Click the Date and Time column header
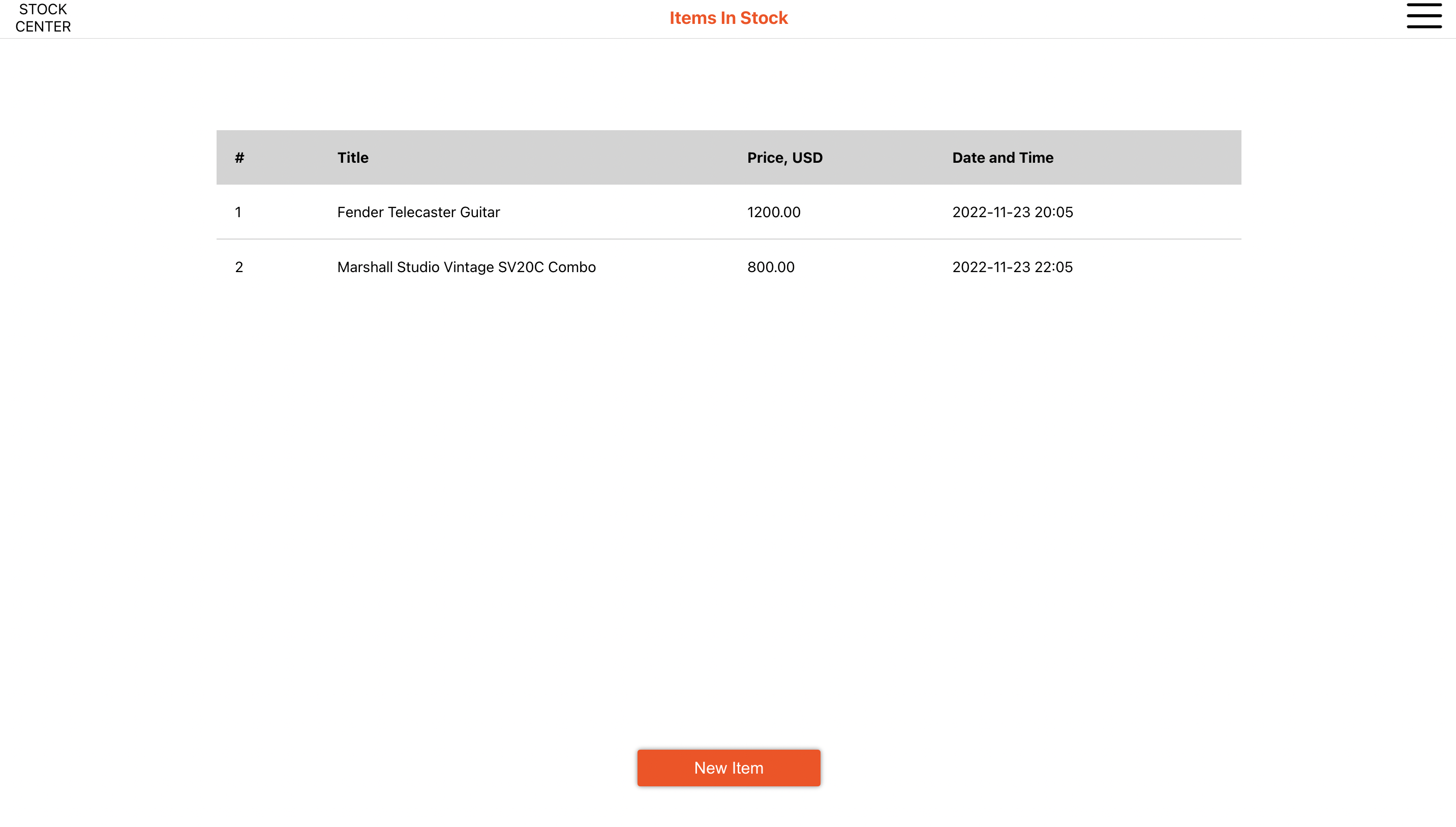This screenshot has width=1456, height=827. point(1003,157)
